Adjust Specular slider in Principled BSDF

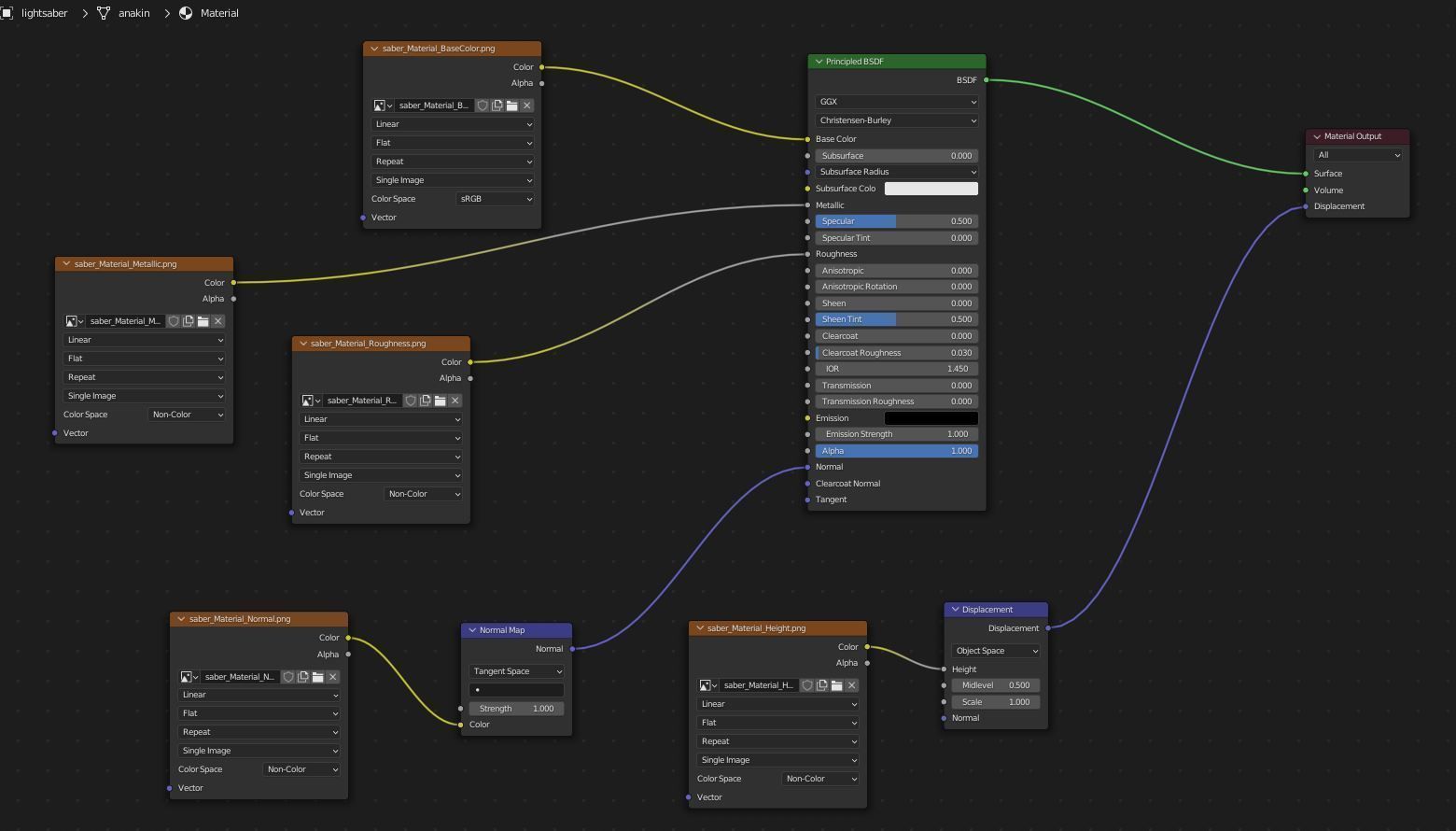[897, 221]
